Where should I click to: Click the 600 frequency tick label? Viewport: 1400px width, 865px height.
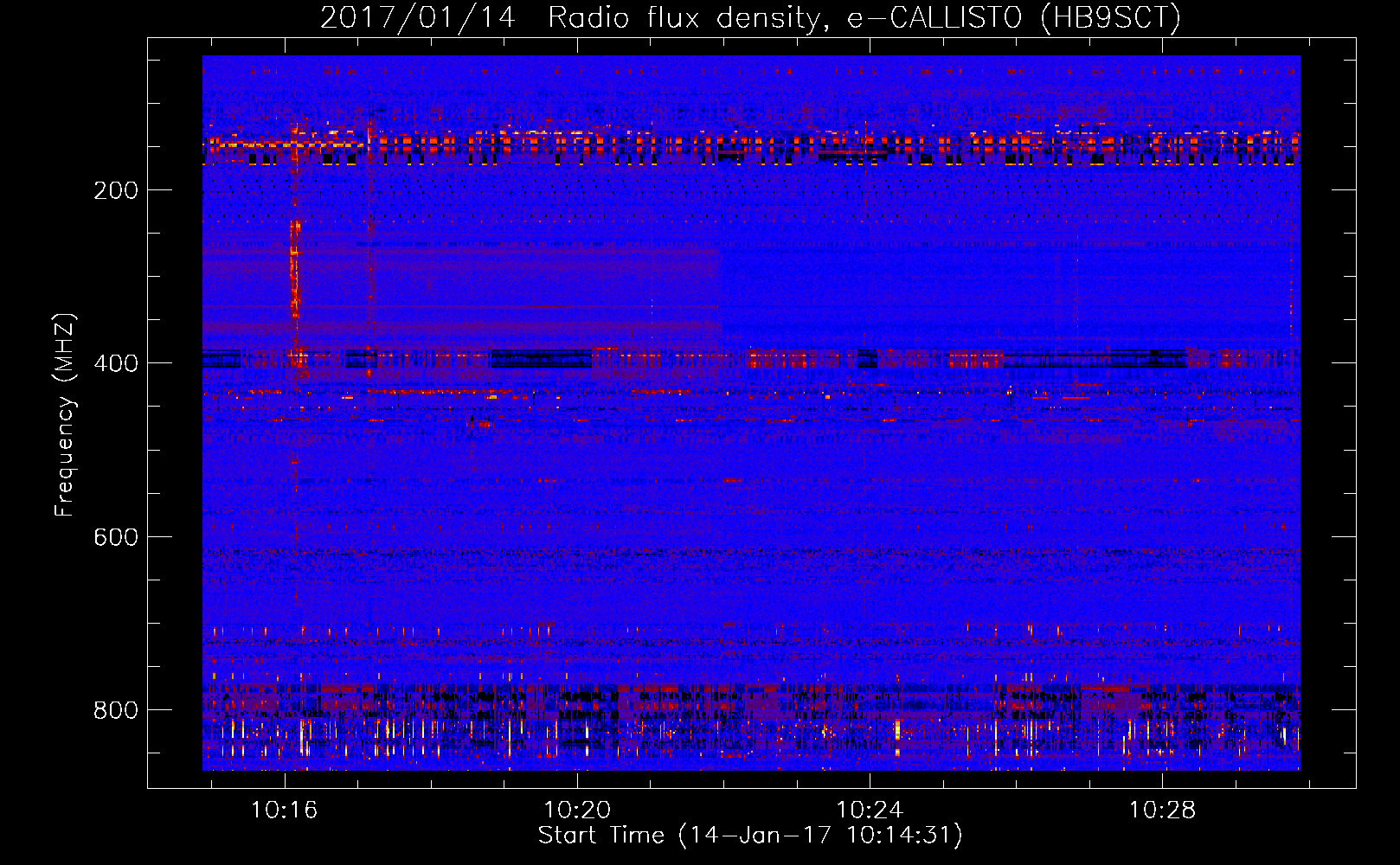pos(116,537)
